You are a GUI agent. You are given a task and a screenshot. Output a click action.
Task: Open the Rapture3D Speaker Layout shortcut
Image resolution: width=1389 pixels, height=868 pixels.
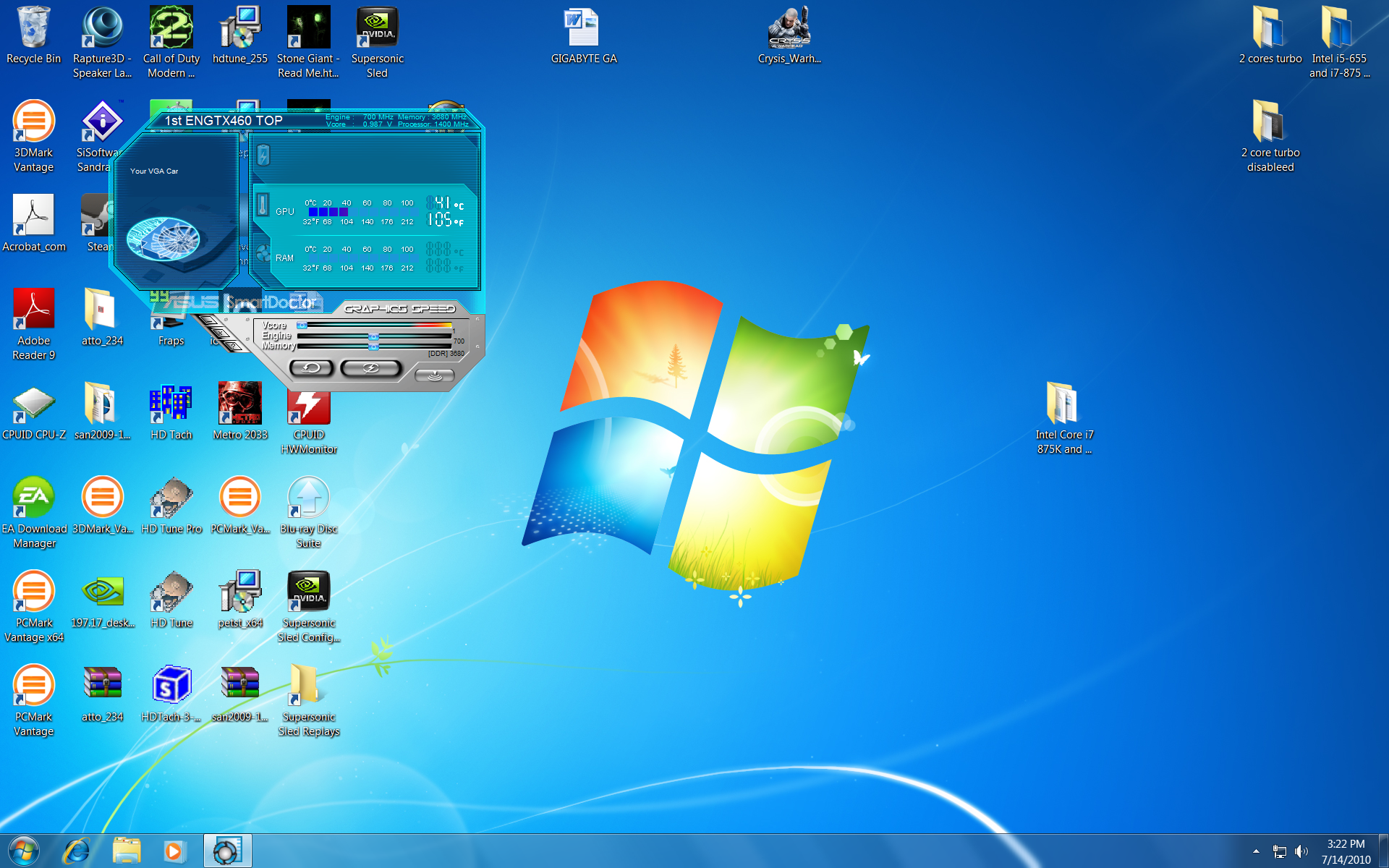point(102,41)
